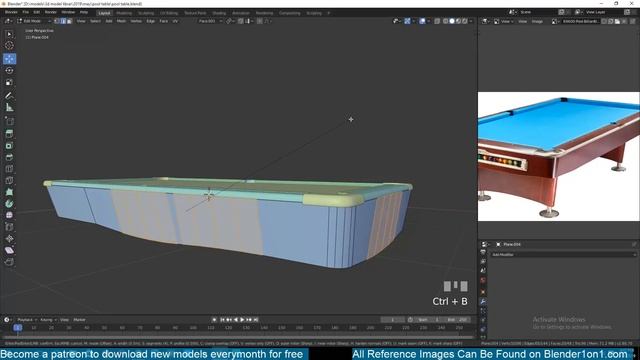This screenshot has height=360, width=640.
Task: Toggle X-ray view mode
Action: pos(437,21)
